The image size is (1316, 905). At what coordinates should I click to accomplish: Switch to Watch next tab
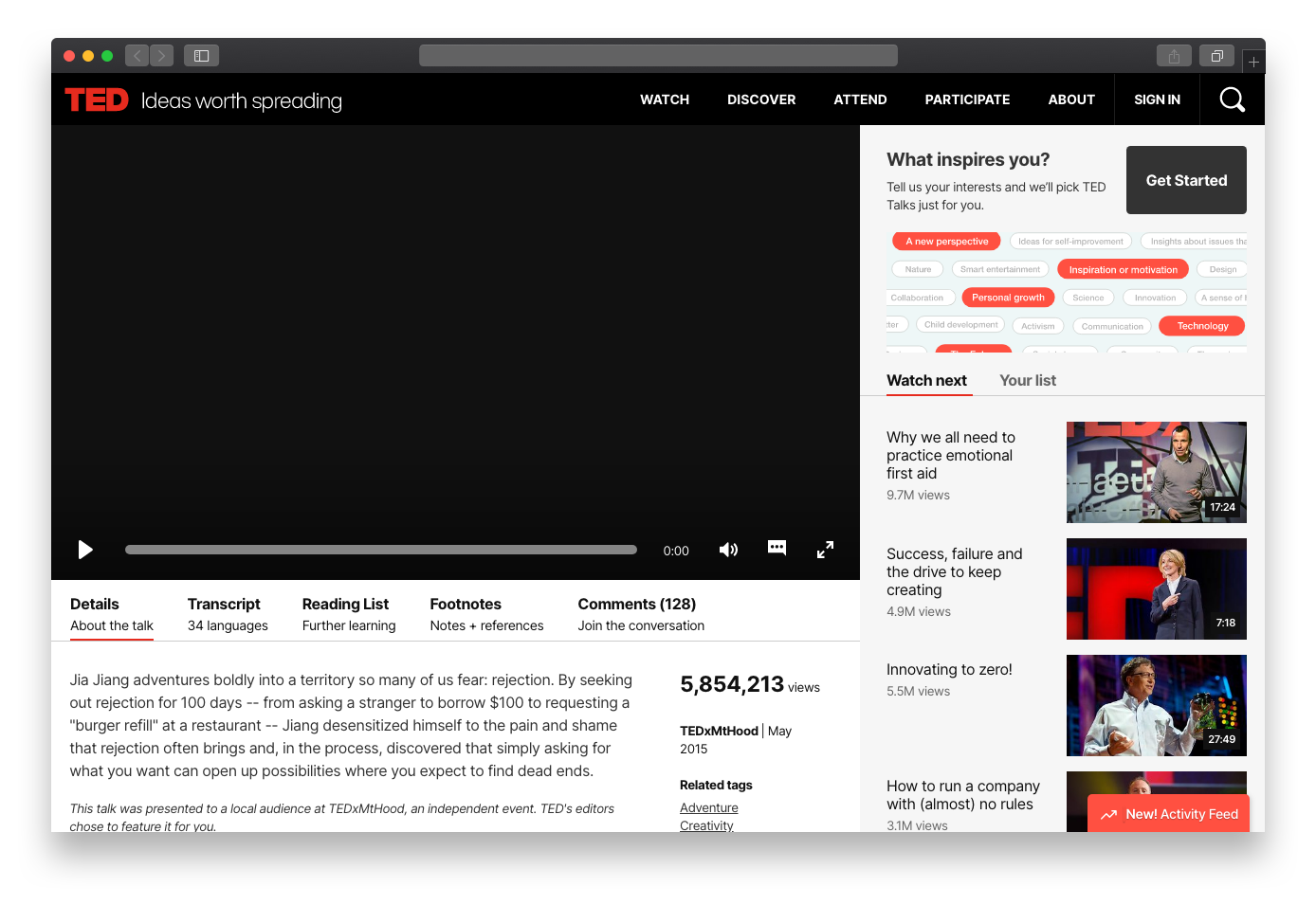click(926, 380)
